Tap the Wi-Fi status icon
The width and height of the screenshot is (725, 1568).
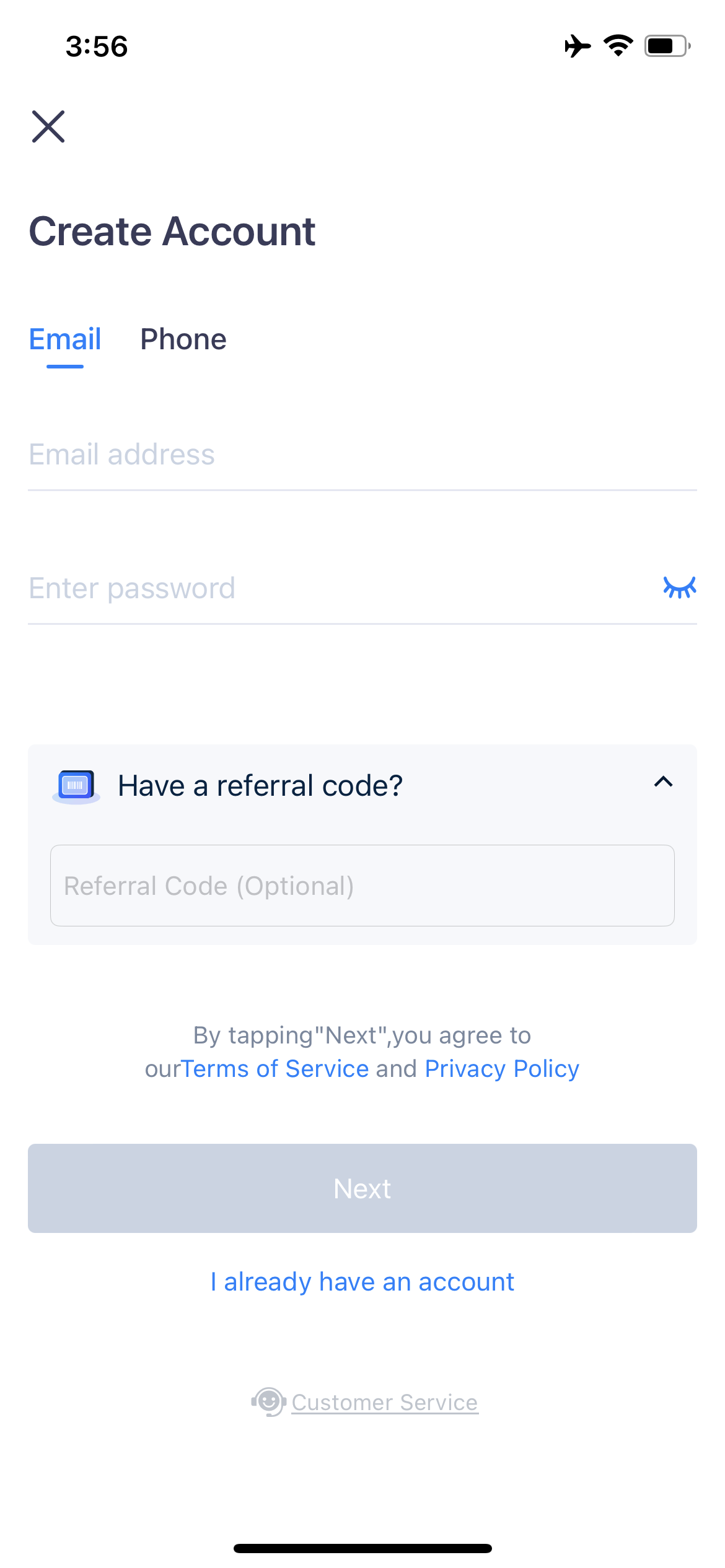pos(618,46)
